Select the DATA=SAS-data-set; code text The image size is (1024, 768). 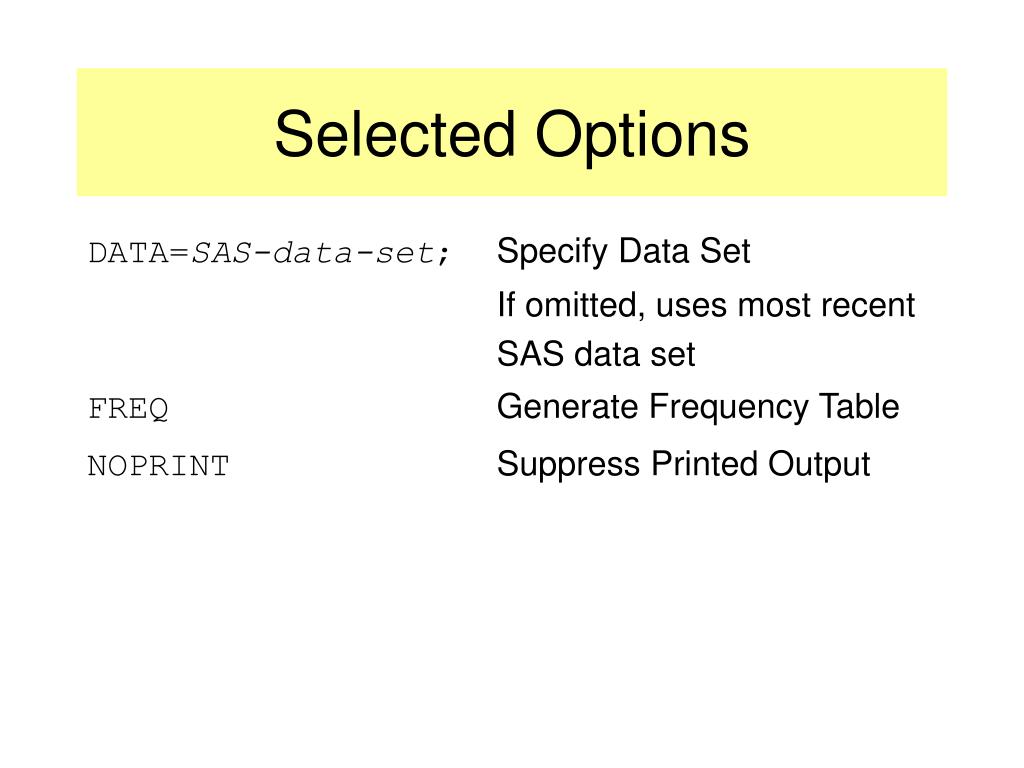pos(269,253)
